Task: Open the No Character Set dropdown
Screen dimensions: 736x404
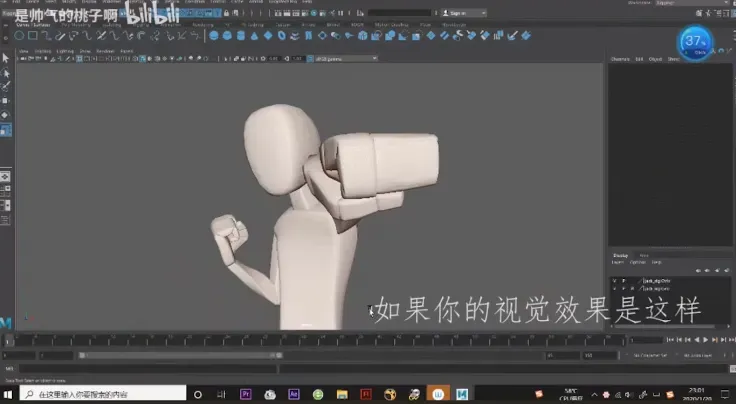Action: pyautogui.click(x=649, y=355)
